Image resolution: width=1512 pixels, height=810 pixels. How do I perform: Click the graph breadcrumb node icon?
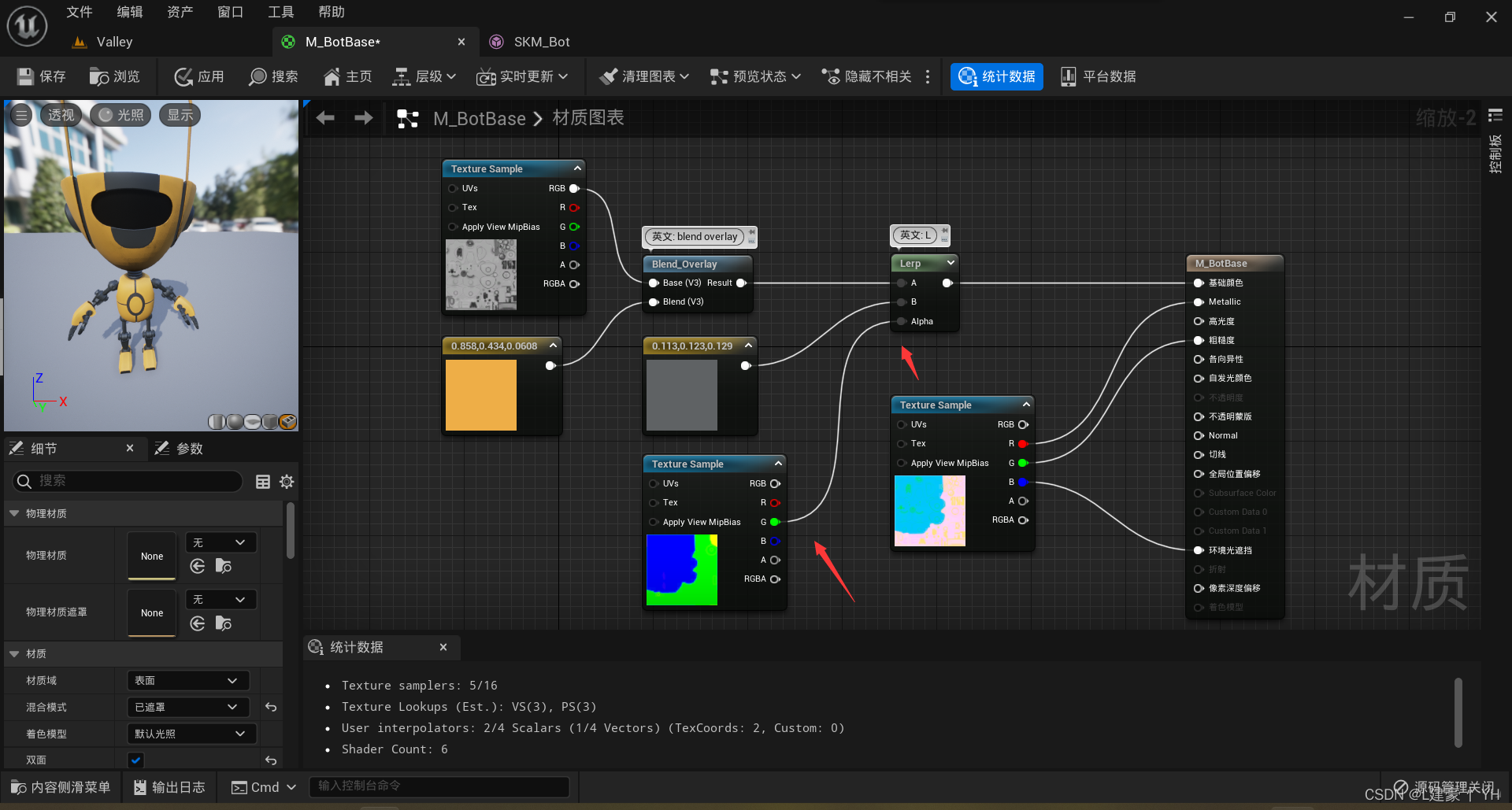(408, 119)
